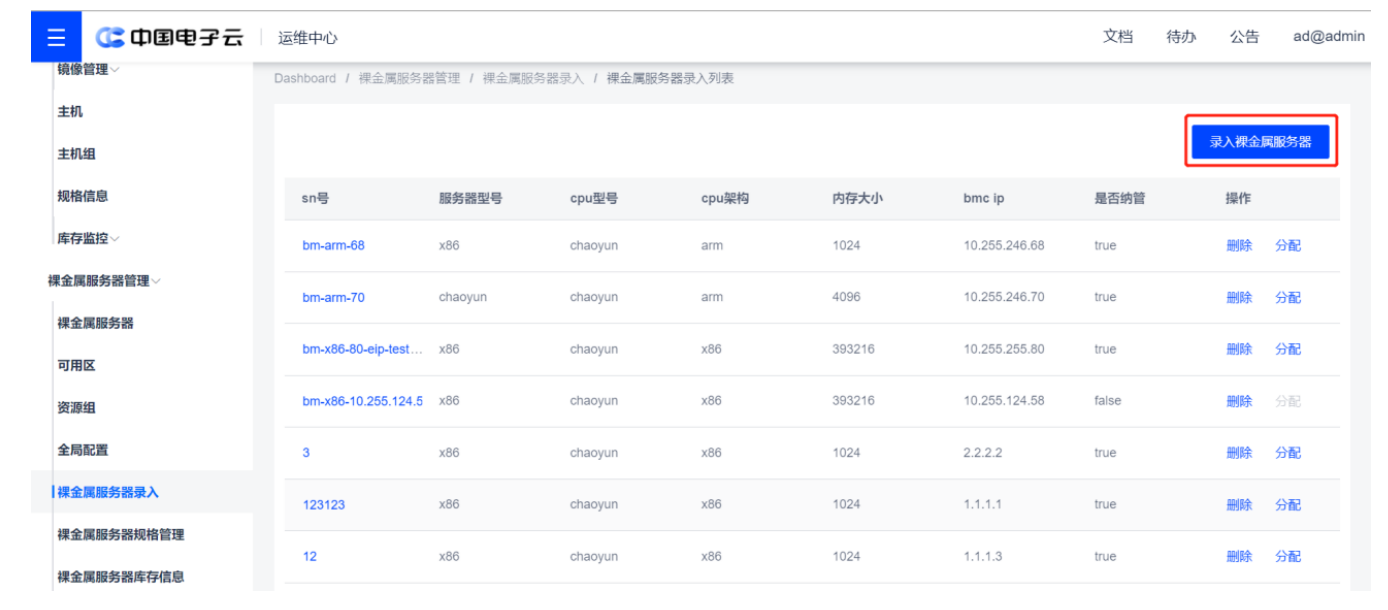Viewport: 1388px width, 610px height.
Task: Click the chaoyun 服务器型号 cell in bm-arm-70 row
Action: (463, 297)
